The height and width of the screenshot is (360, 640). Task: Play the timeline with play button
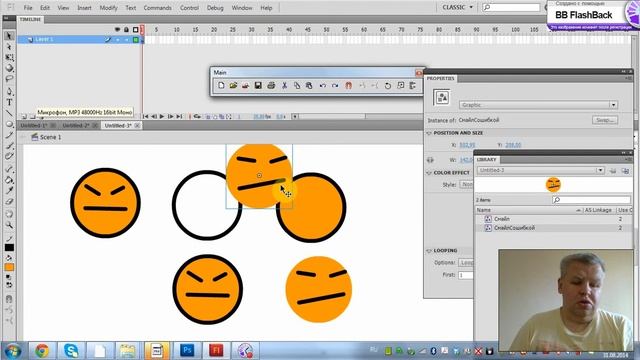pyautogui.click(x=162, y=116)
